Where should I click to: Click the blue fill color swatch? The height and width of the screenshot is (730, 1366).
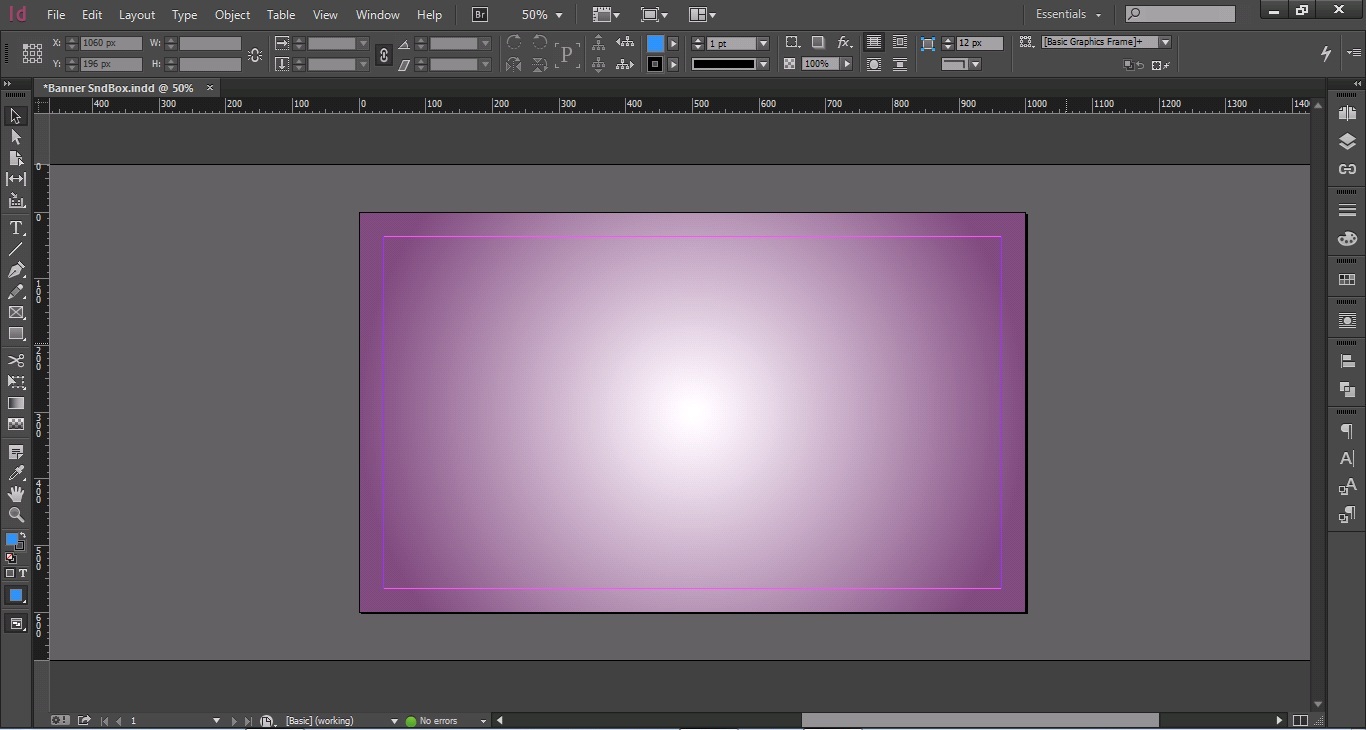tap(655, 43)
